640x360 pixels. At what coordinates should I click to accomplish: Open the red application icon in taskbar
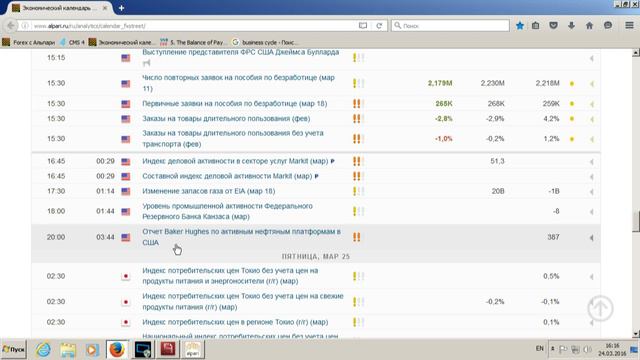pos(168,350)
